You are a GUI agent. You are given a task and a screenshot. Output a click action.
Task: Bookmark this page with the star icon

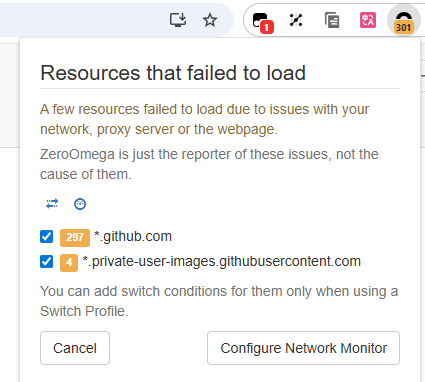[x=210, y=20]
